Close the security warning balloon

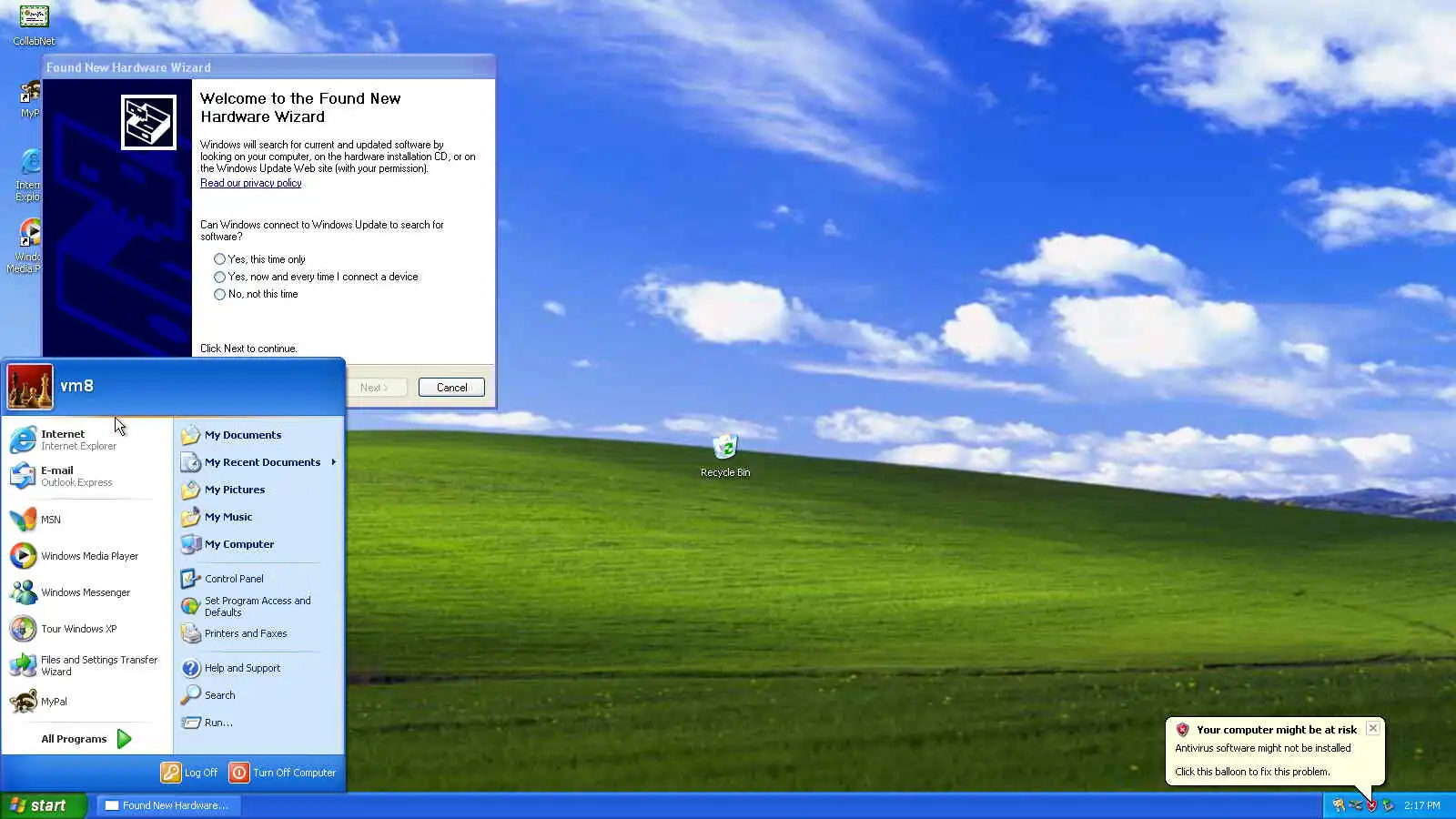click(1373, 728)
